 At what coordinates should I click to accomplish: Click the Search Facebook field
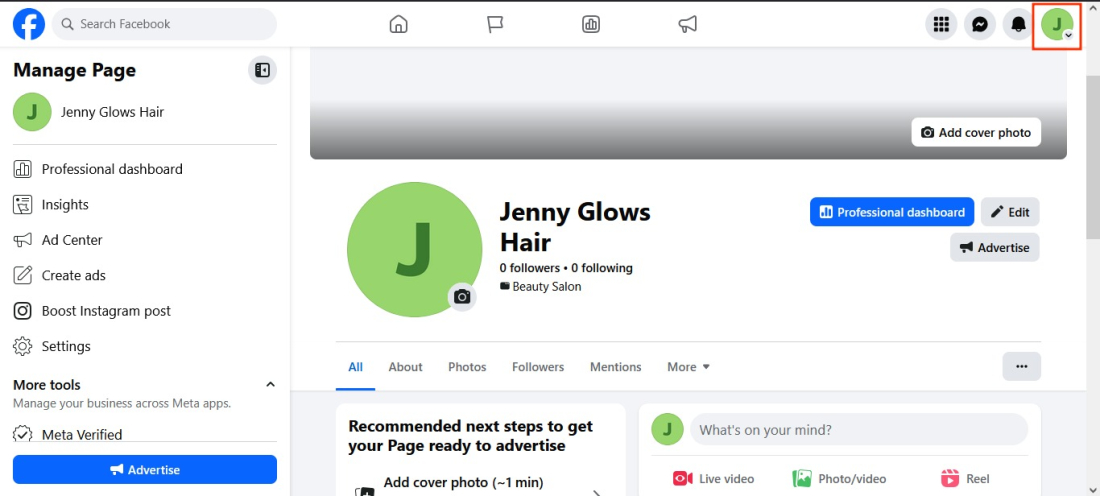tap(165, 24)
